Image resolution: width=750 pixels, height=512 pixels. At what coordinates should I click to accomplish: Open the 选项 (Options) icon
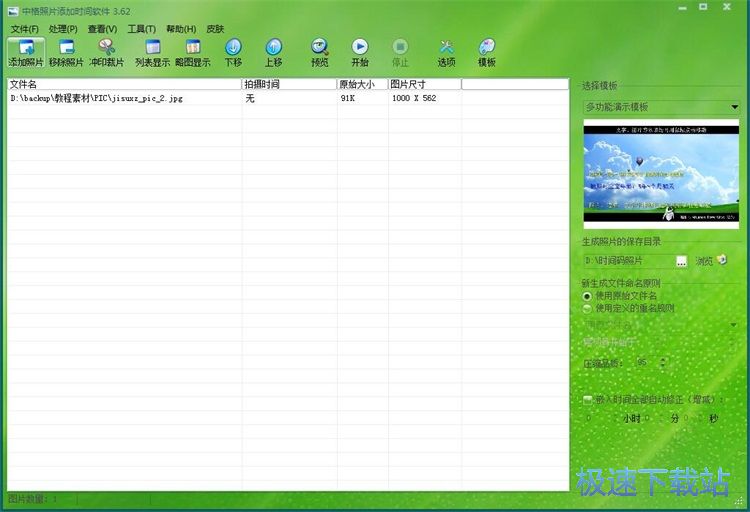pyautogui.click(x=446, y=52)
